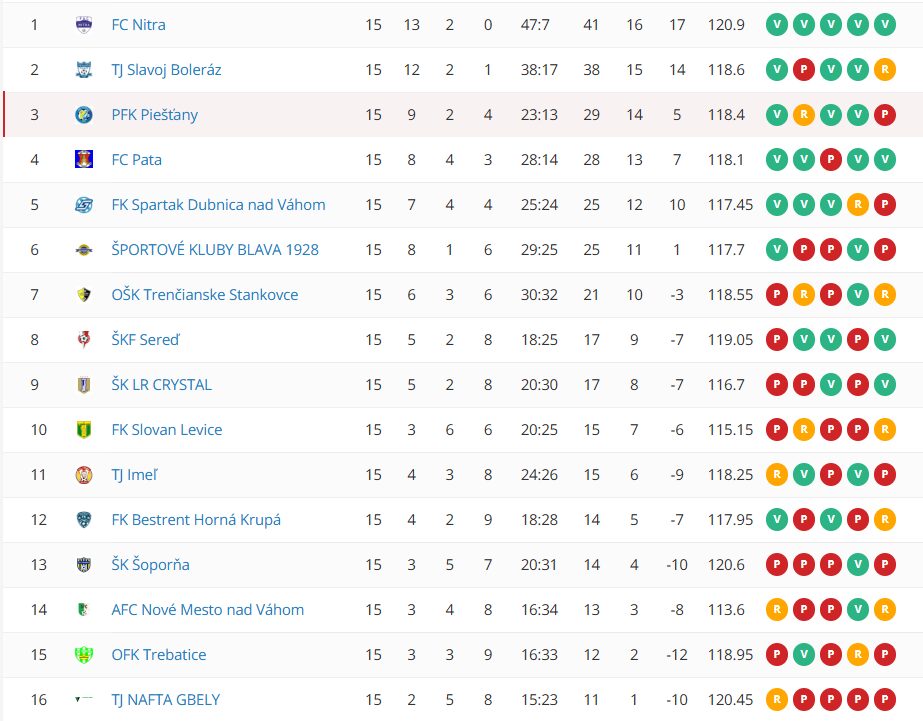
Task: Click the FC Nitra club crest icon
Action: (x=84, y=24)
